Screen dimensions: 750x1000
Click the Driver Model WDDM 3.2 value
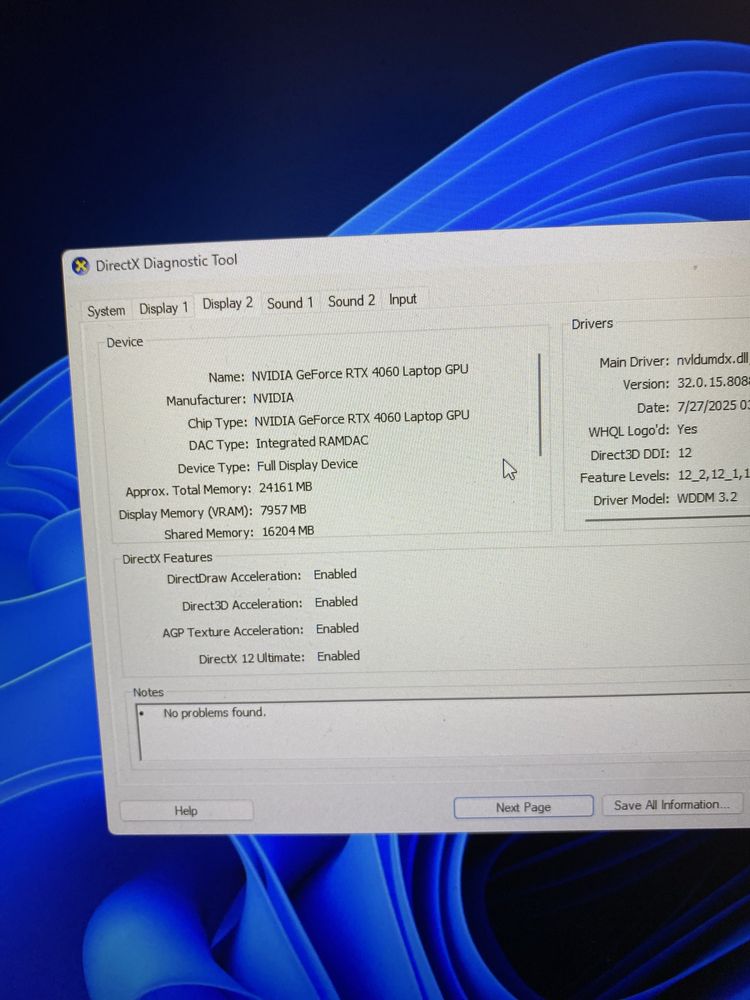click(707, 497)
